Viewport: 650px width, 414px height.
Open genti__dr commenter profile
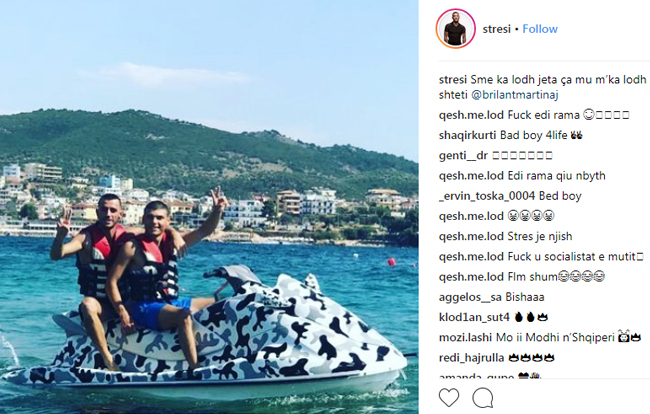[463, 155]
